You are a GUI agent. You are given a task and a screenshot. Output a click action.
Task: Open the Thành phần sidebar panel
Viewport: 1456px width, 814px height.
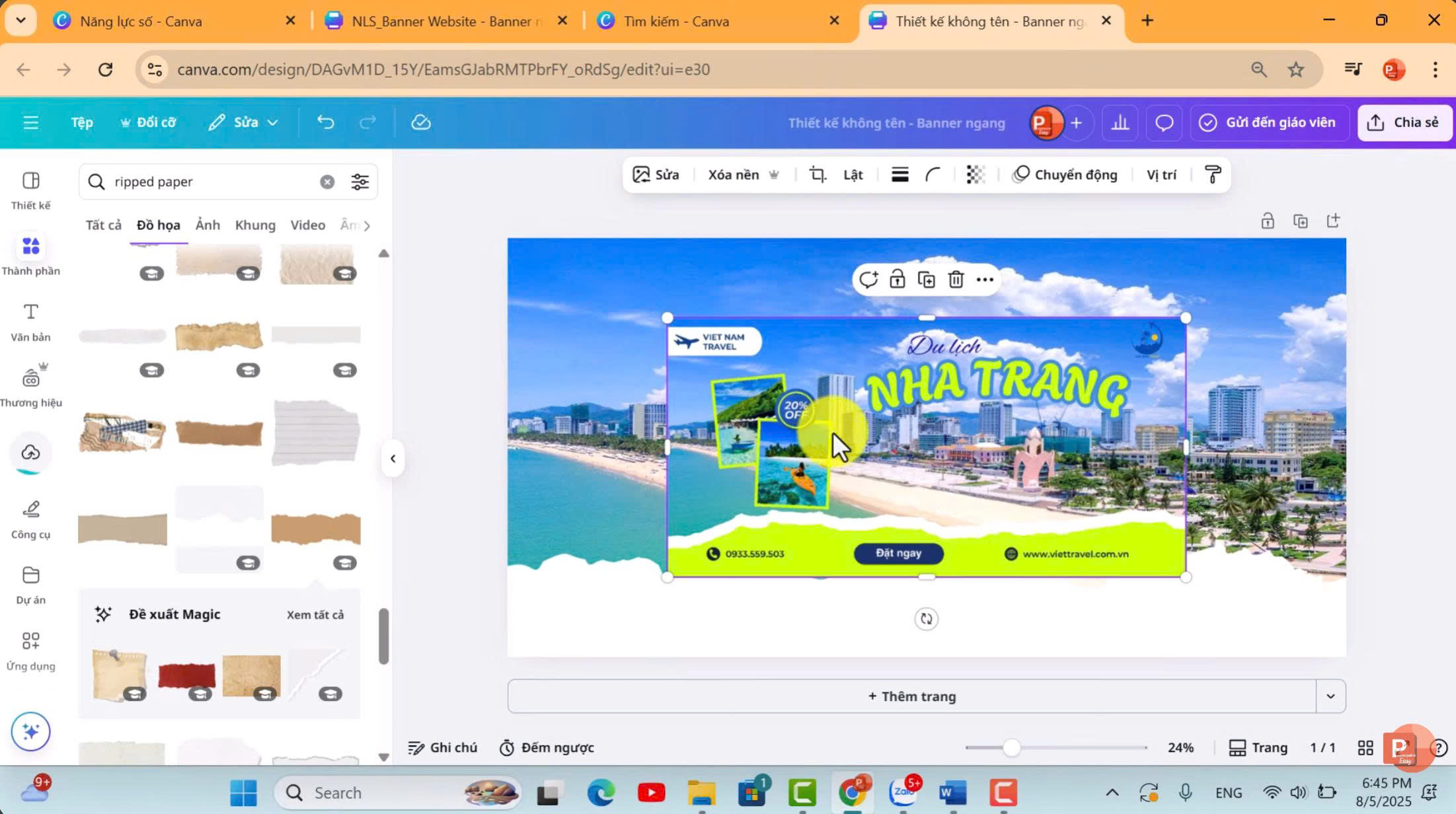pyautogui.click(x=30, y=255)
